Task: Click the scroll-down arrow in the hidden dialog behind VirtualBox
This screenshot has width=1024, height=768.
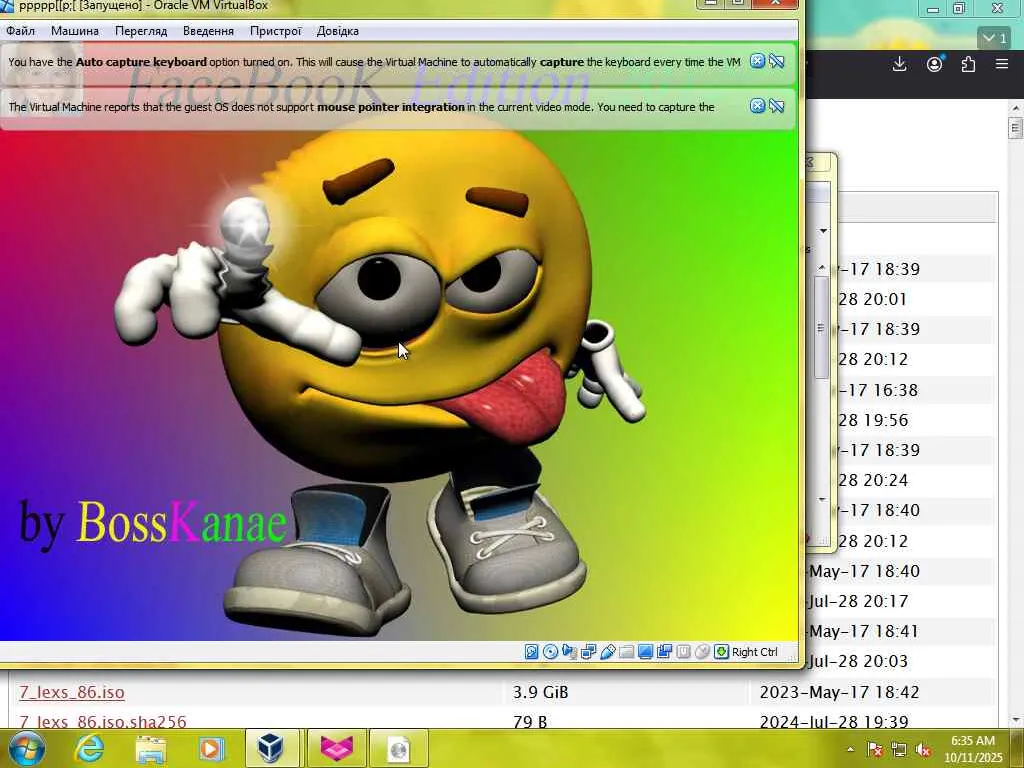Action: pyautogui.click(x=822, y=500)
